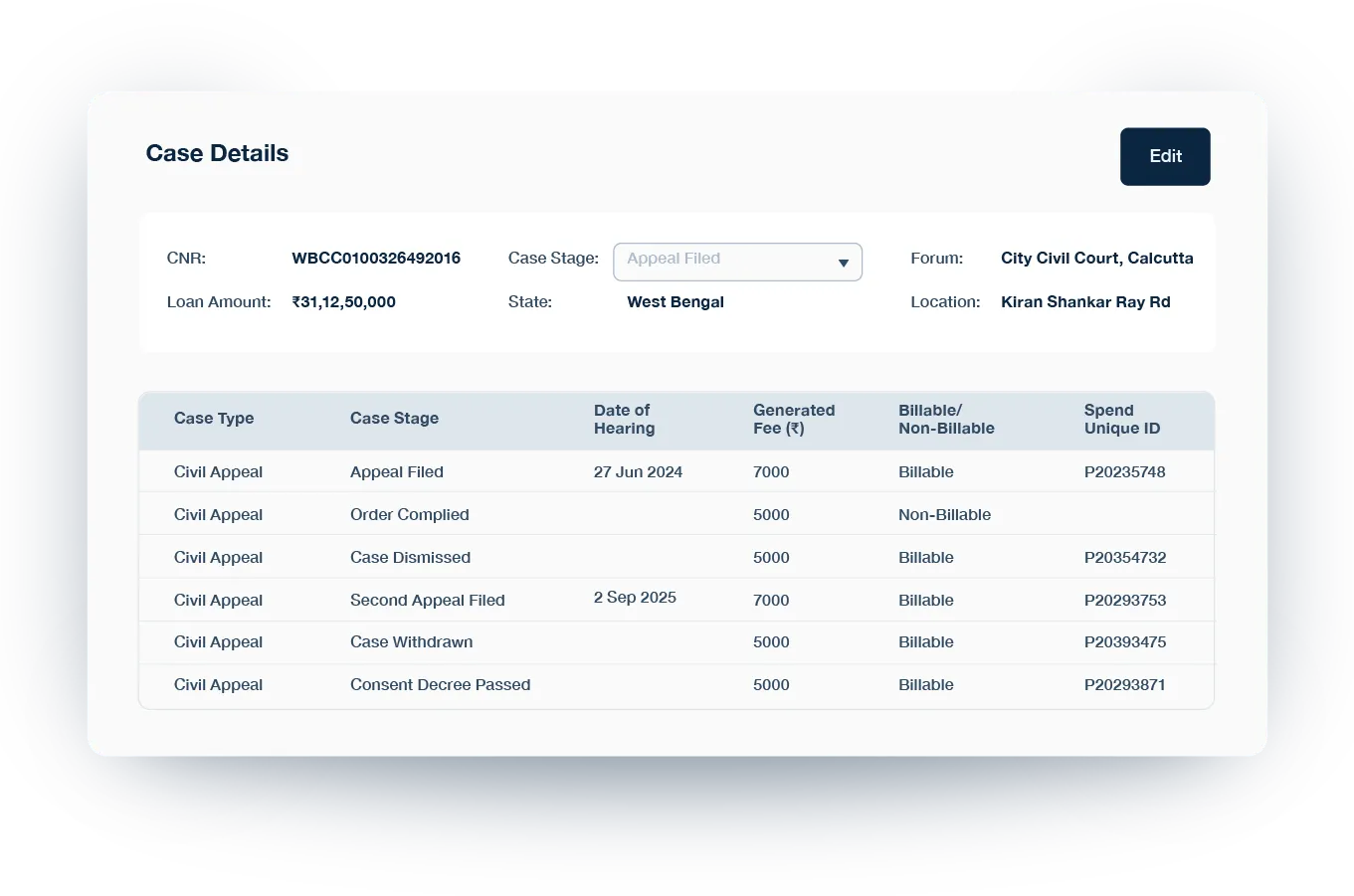Screen dimensions: 1354x896
Task: Click Forum value City Civil Court, Calcutta
Action: pos(1096,258)
